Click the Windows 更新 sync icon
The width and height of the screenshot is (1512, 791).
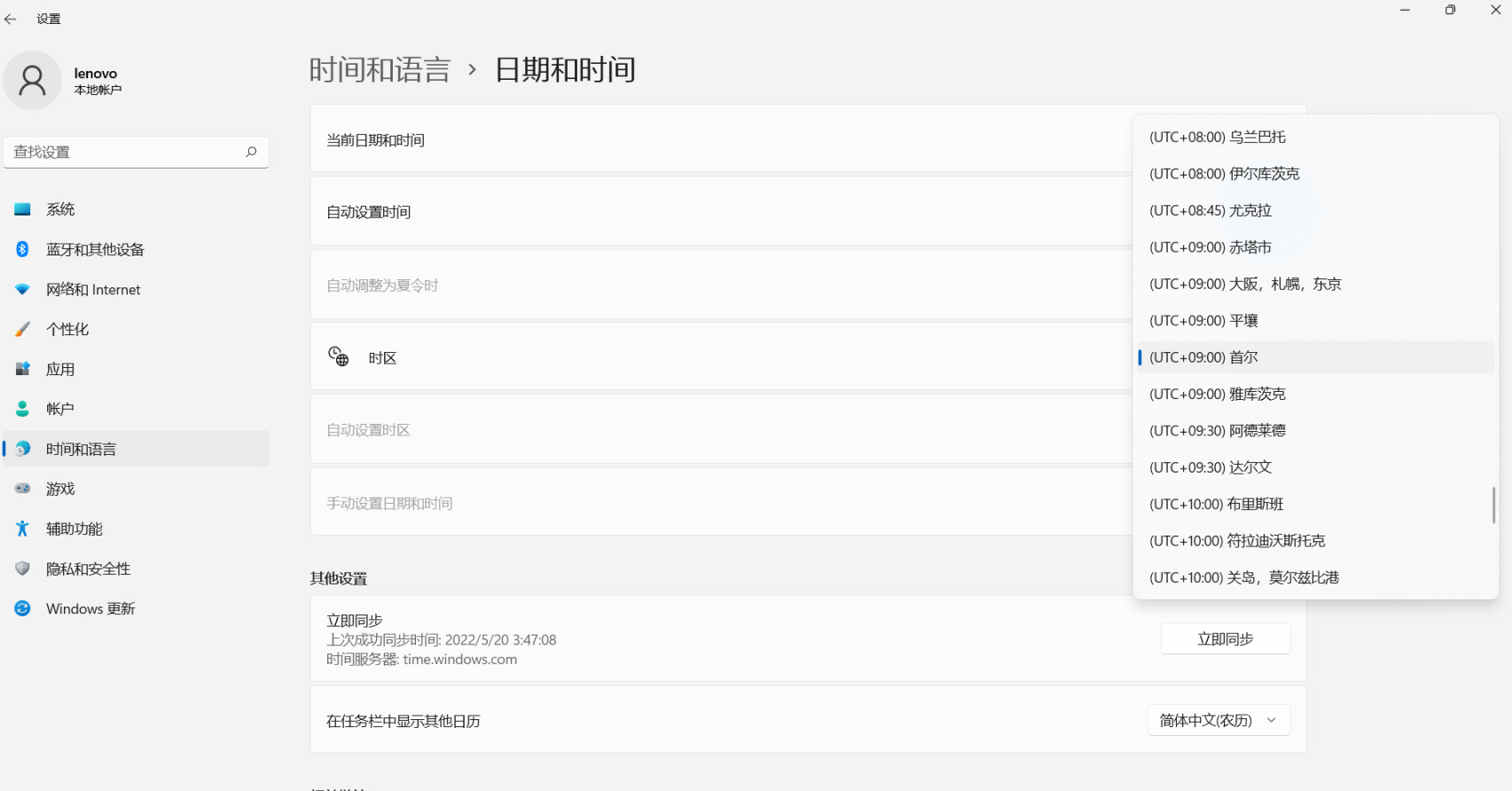click(23, 608)
